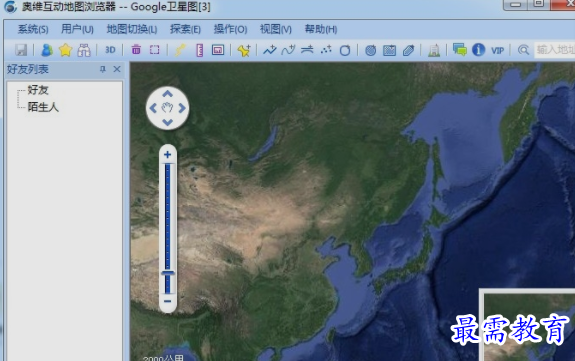Click the hand icon in pan control
The width and height of the screenshot is (575, 361).
(168, 108)
